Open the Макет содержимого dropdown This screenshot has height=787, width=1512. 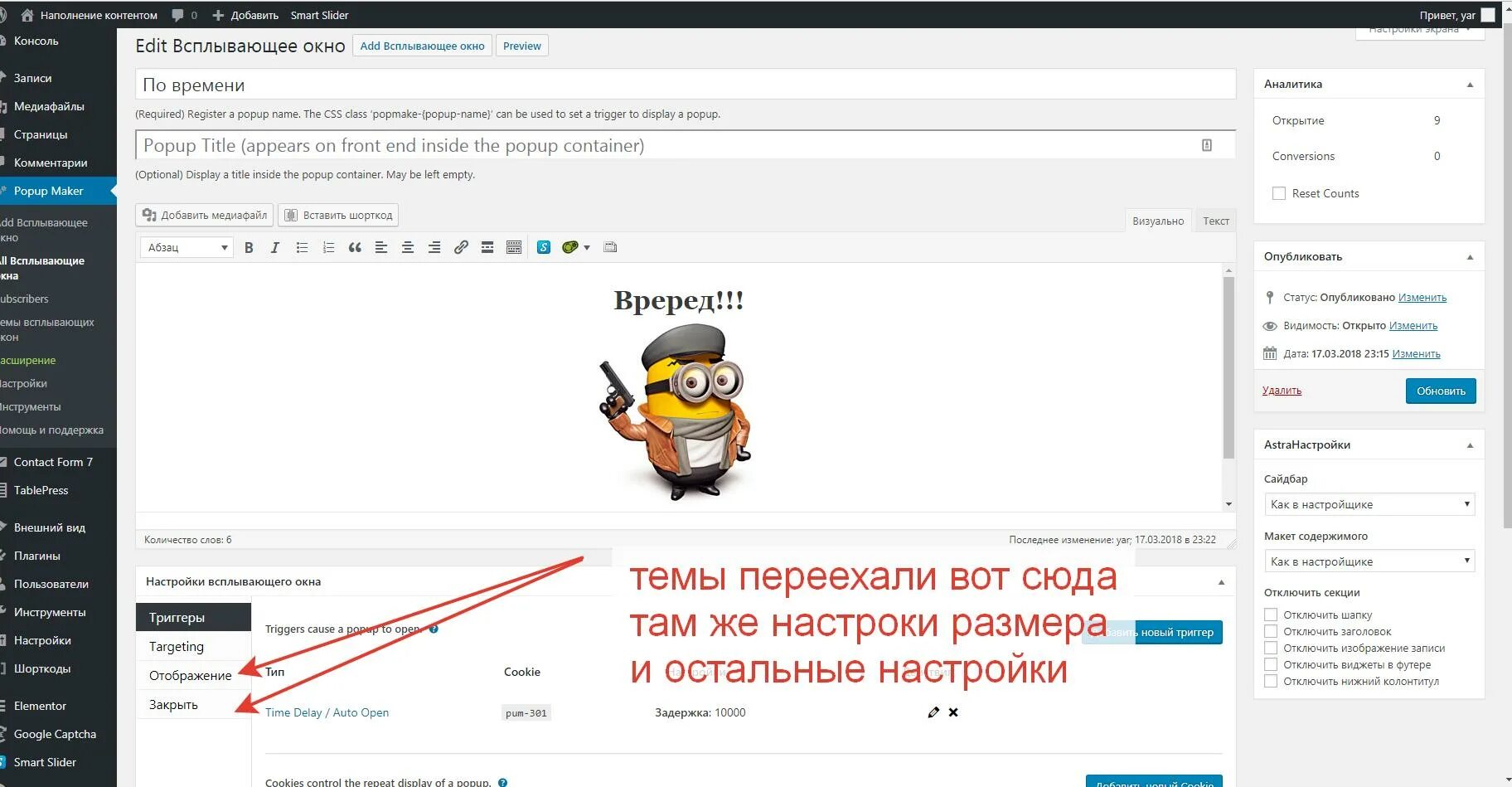click(1369, 561)
